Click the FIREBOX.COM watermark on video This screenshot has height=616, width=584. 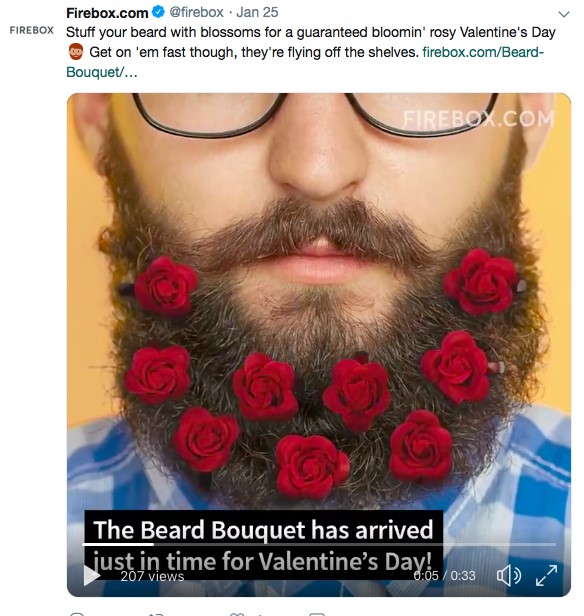coord(478,119)
